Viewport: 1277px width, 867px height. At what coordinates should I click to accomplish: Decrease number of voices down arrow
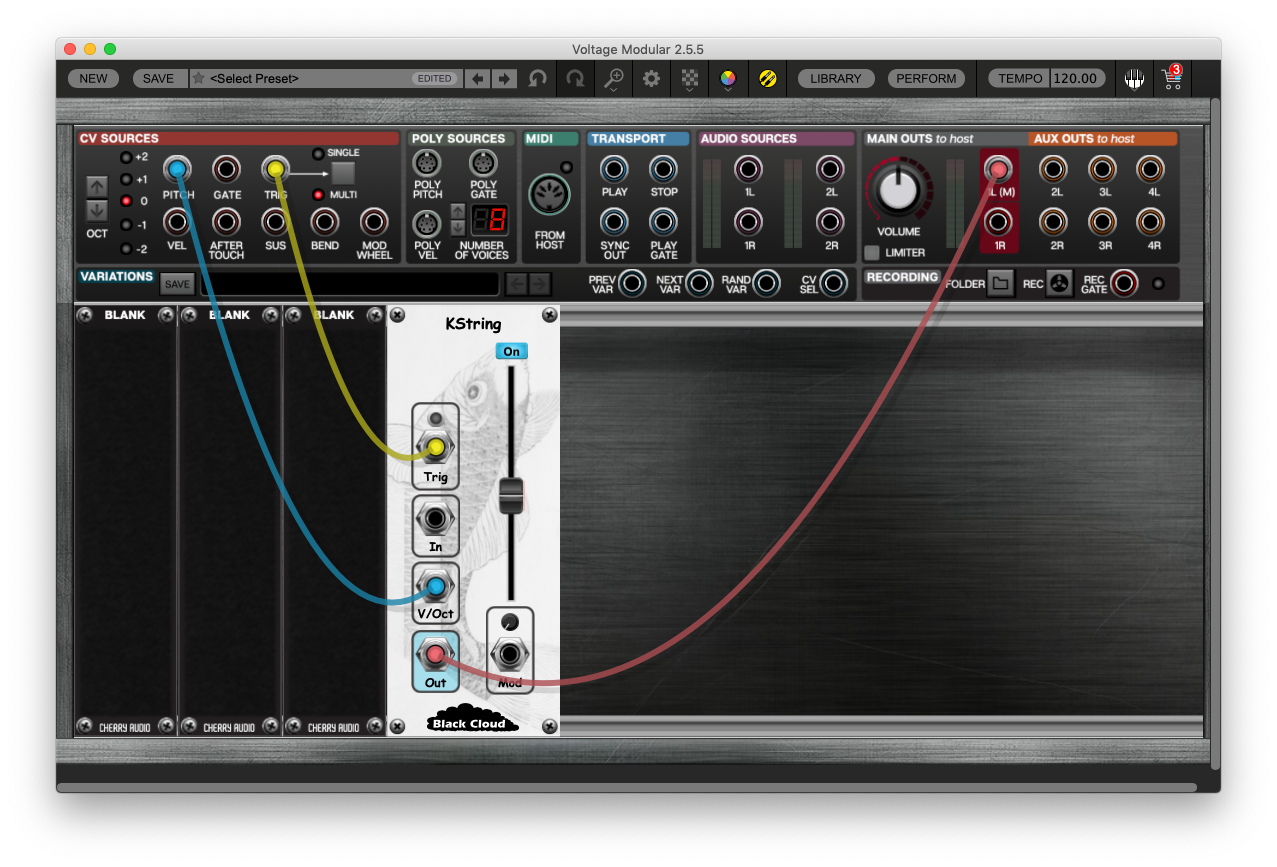point(458,226)
